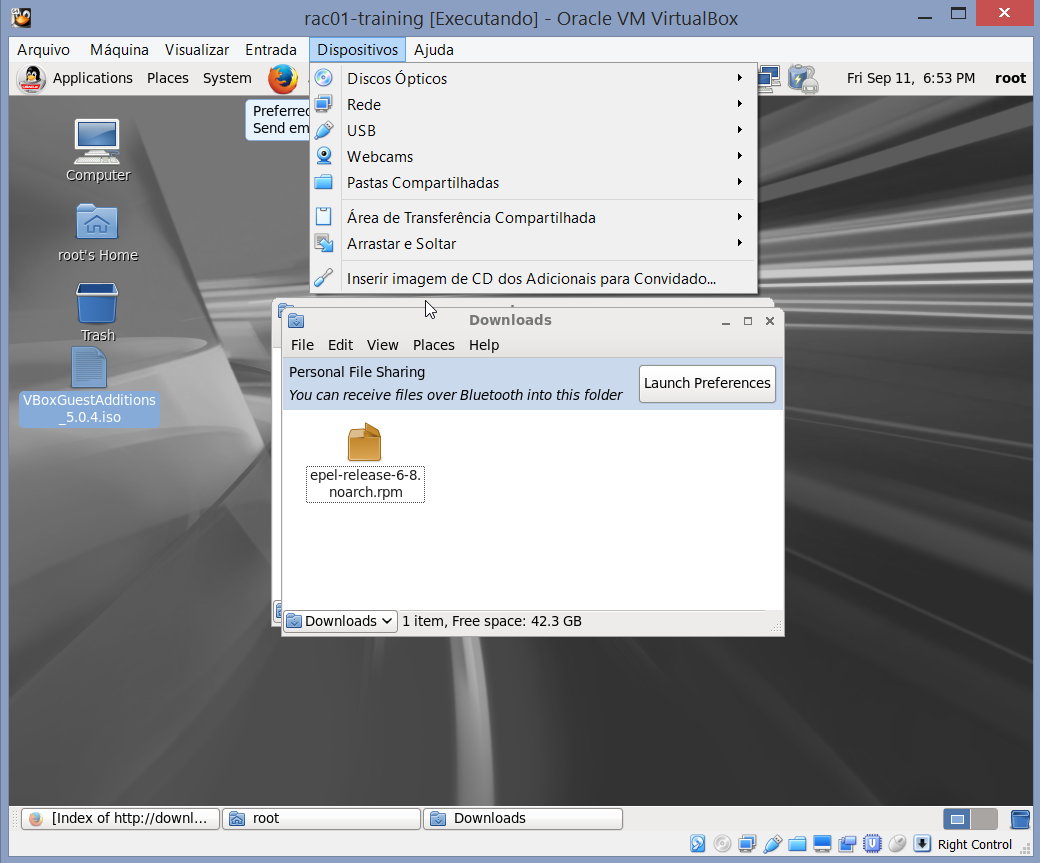Click the USB status bar indicator
This screenshot has width=1040, height=863.
point(772,844)
